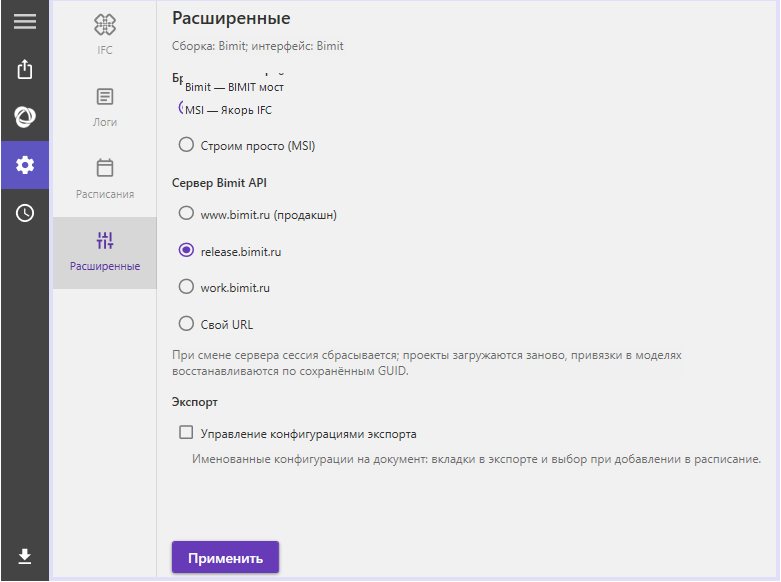This screenshot has height=582, width=781.
Task: Select the settings gear icon
Action: click(x=25, y=165)
